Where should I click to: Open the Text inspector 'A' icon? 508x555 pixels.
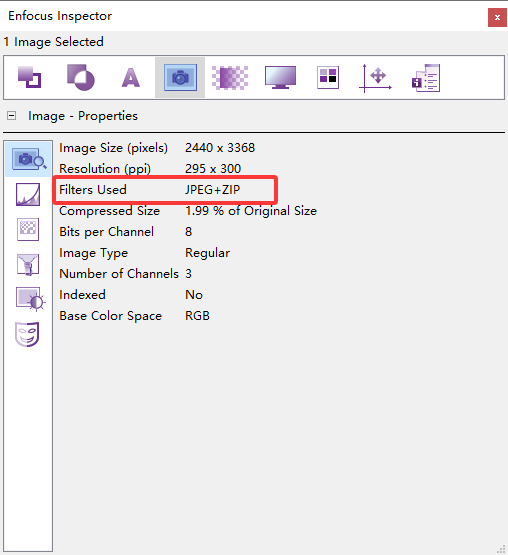[131, 78]
